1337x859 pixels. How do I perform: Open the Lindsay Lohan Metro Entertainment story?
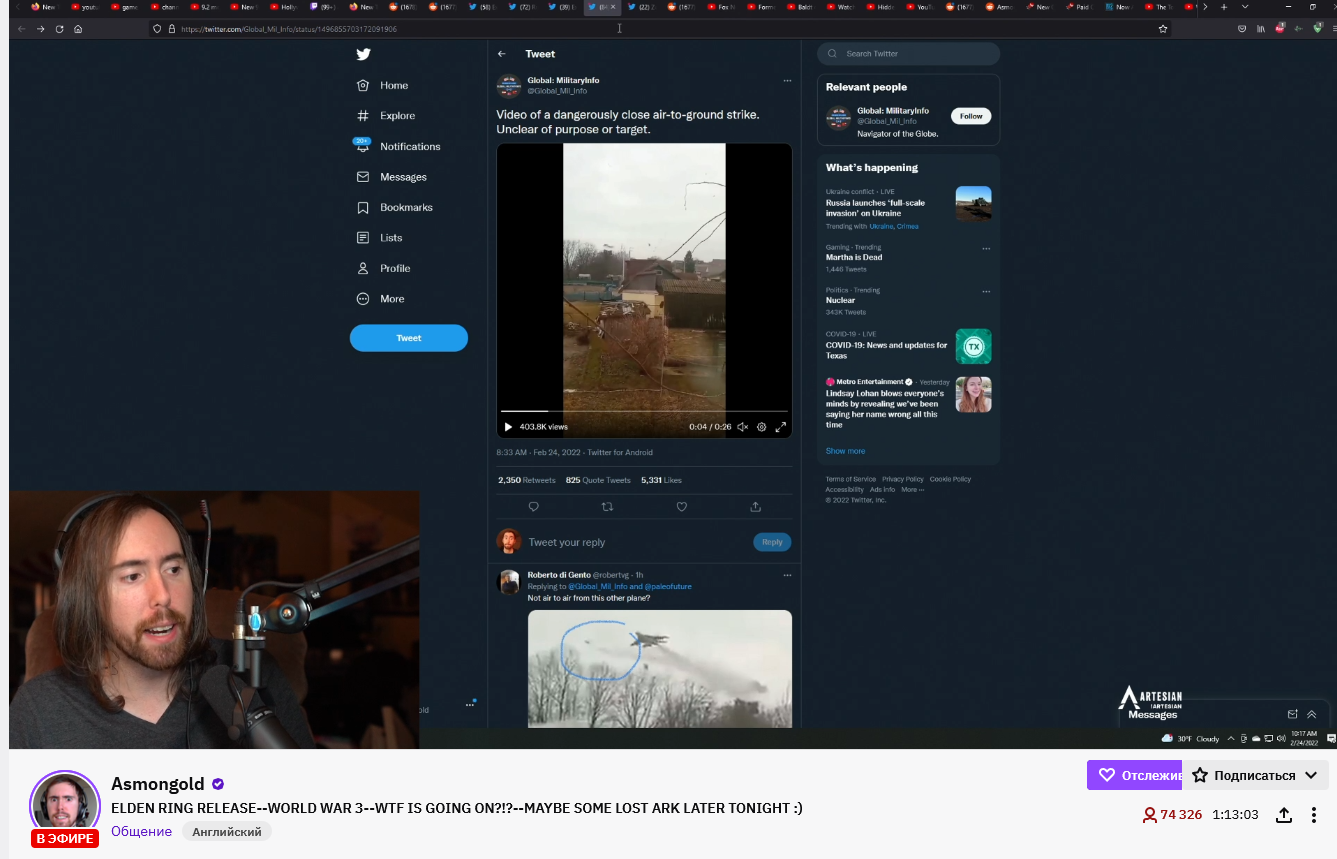coord(908,402)
